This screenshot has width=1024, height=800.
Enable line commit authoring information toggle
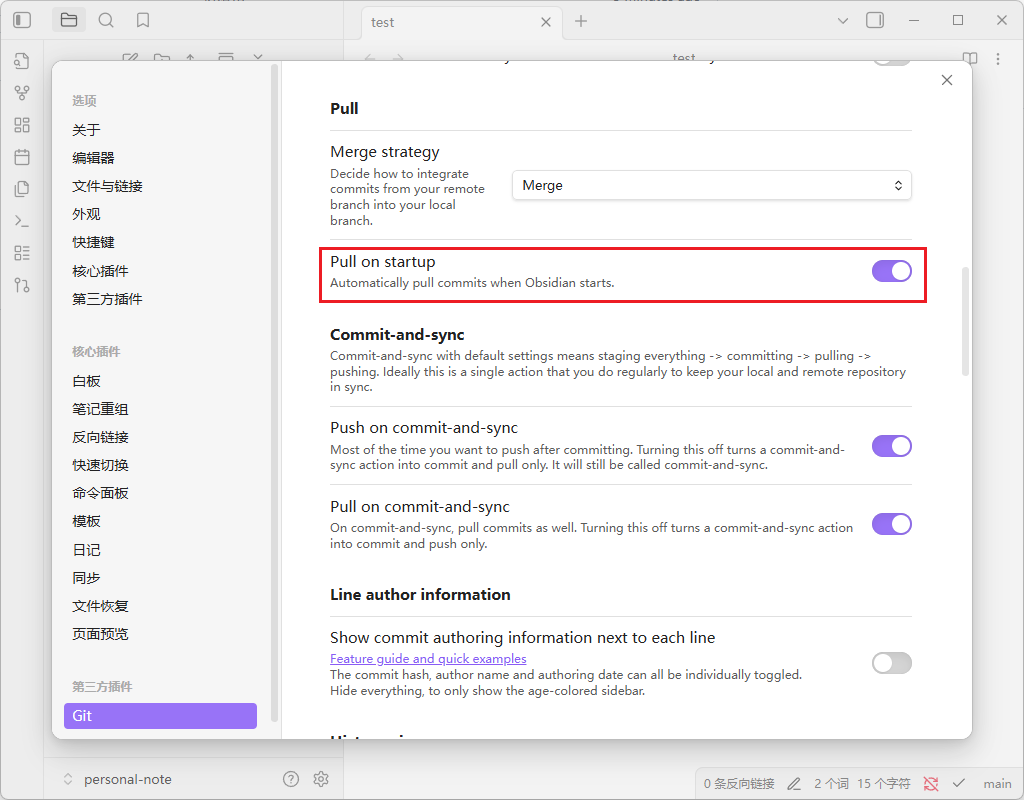[x=891, y=663]
